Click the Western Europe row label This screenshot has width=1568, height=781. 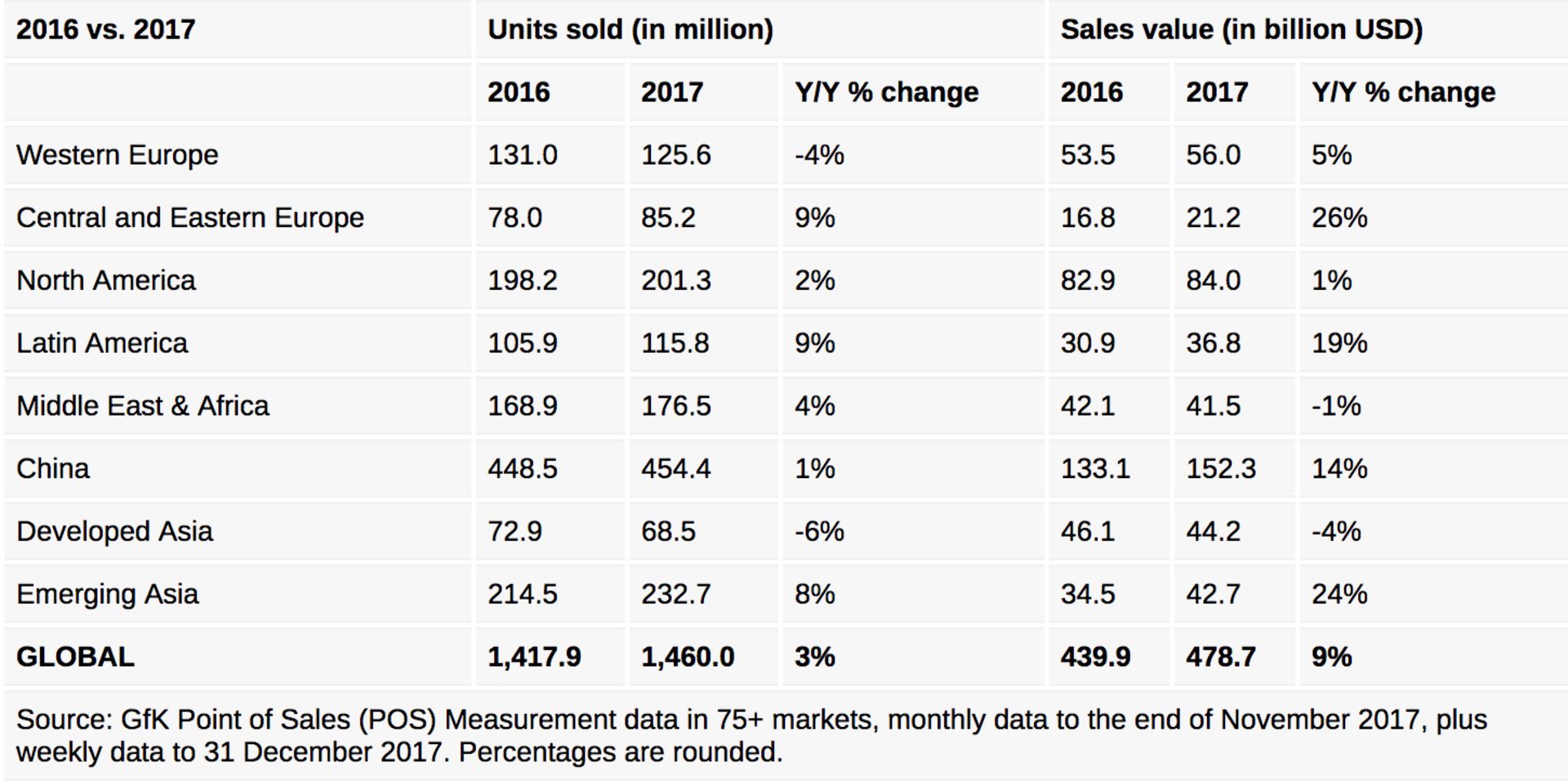pyautogui.click(x=118, y=155)
